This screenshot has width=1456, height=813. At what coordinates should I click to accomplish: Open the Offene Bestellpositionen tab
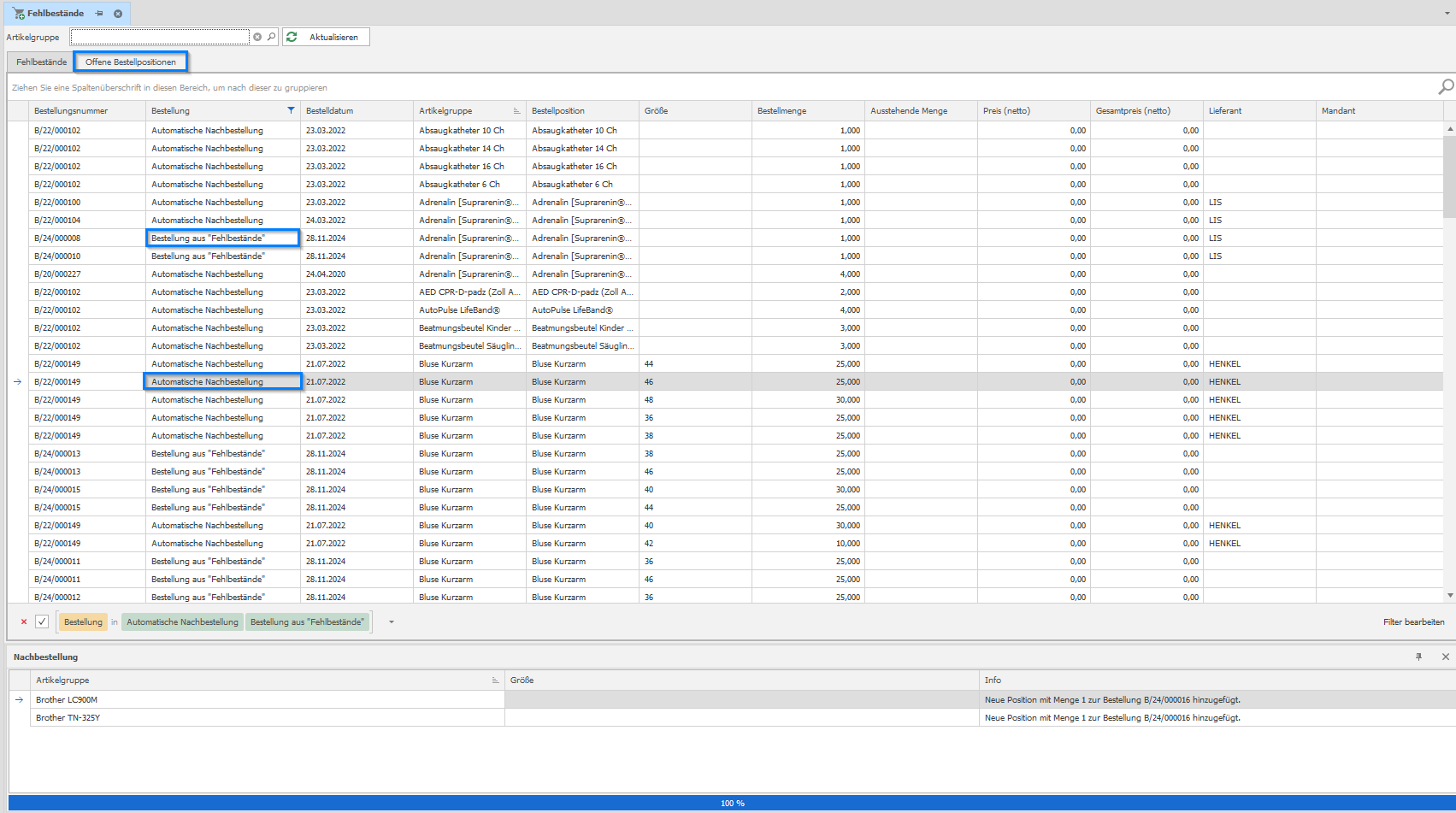131,62
